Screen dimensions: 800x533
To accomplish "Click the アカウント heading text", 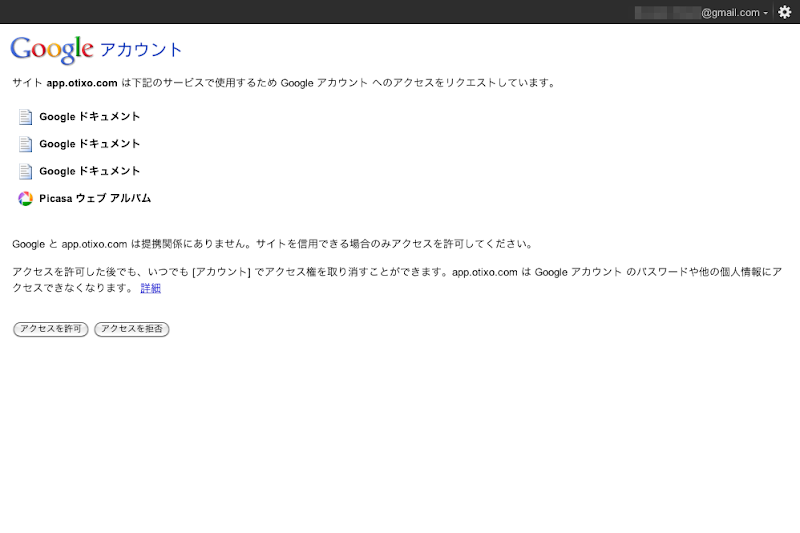I will click(x=141, y=50).
